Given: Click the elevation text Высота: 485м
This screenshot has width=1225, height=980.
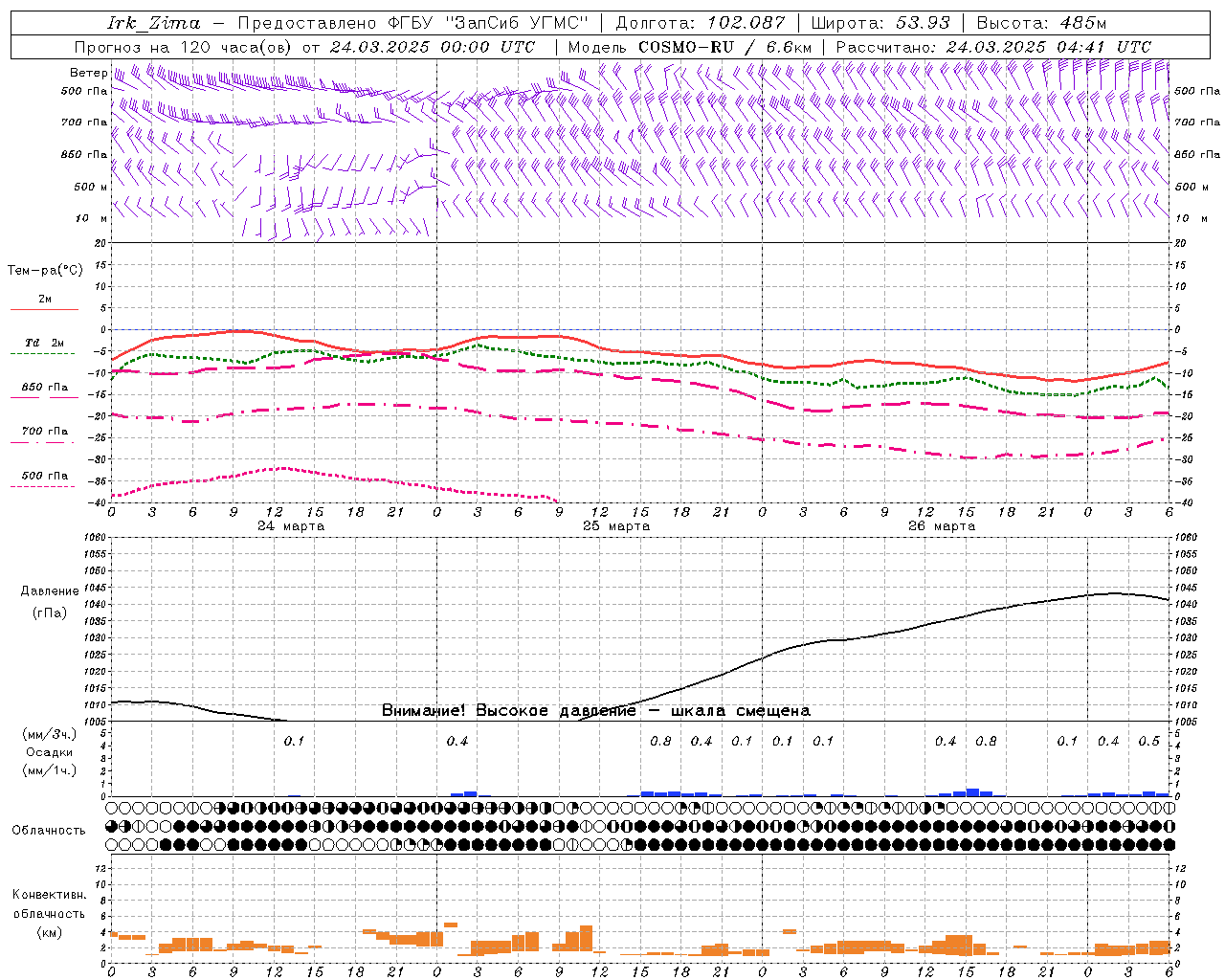Looking at the screenshot, I should click(1041, 23).
